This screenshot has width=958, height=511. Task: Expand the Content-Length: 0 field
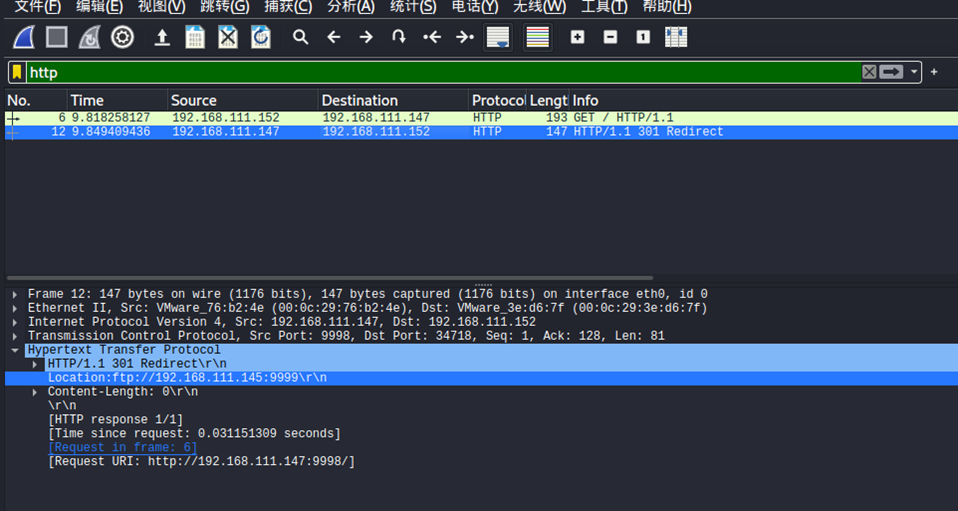pos(36,392)
